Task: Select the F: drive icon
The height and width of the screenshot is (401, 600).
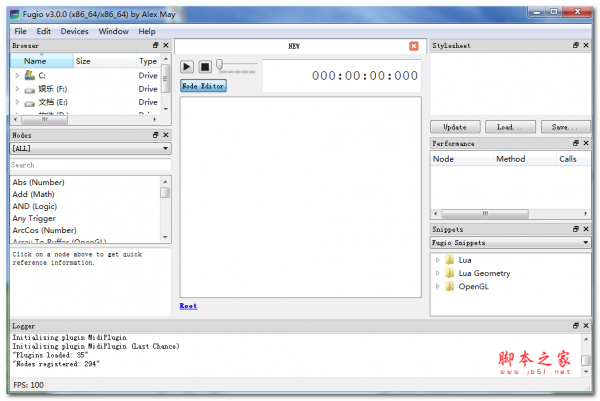Action: click(30, 90)
